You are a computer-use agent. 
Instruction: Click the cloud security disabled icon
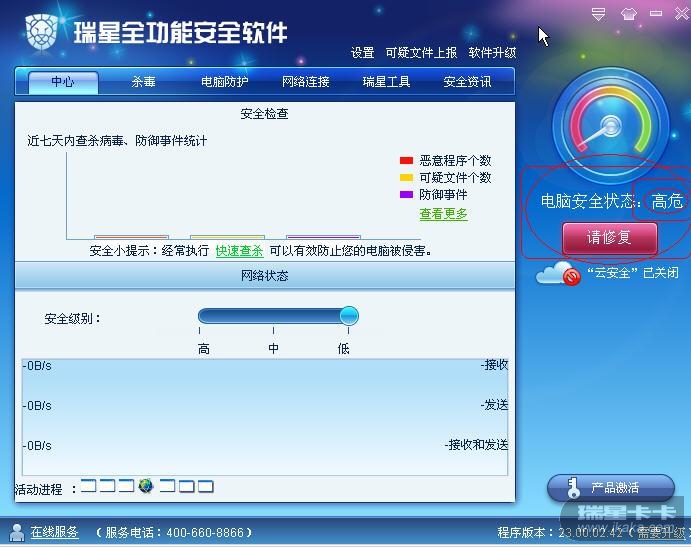[x=558, y=274]
